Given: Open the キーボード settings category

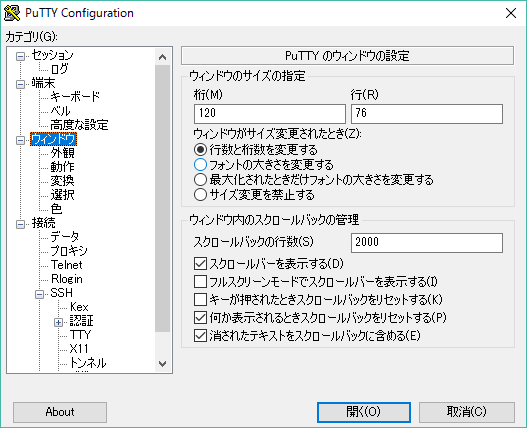Looking at the screenshot, I should tap(75, 97).
